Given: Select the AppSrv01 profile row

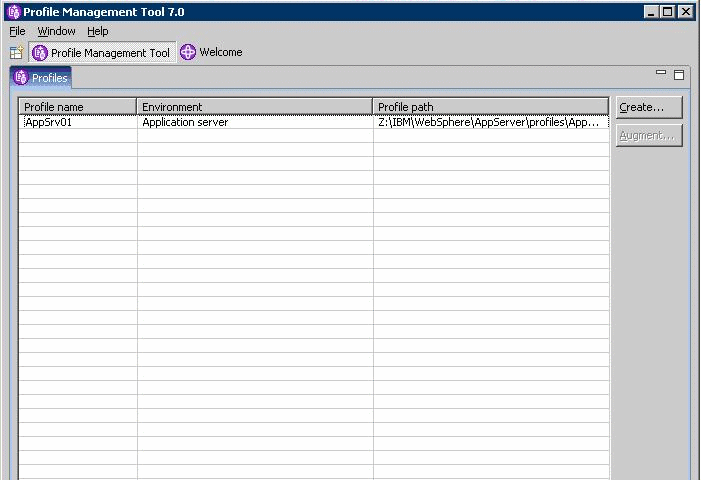Looking at the screenshot, I should pyautogui.click(x=314, y=122).
